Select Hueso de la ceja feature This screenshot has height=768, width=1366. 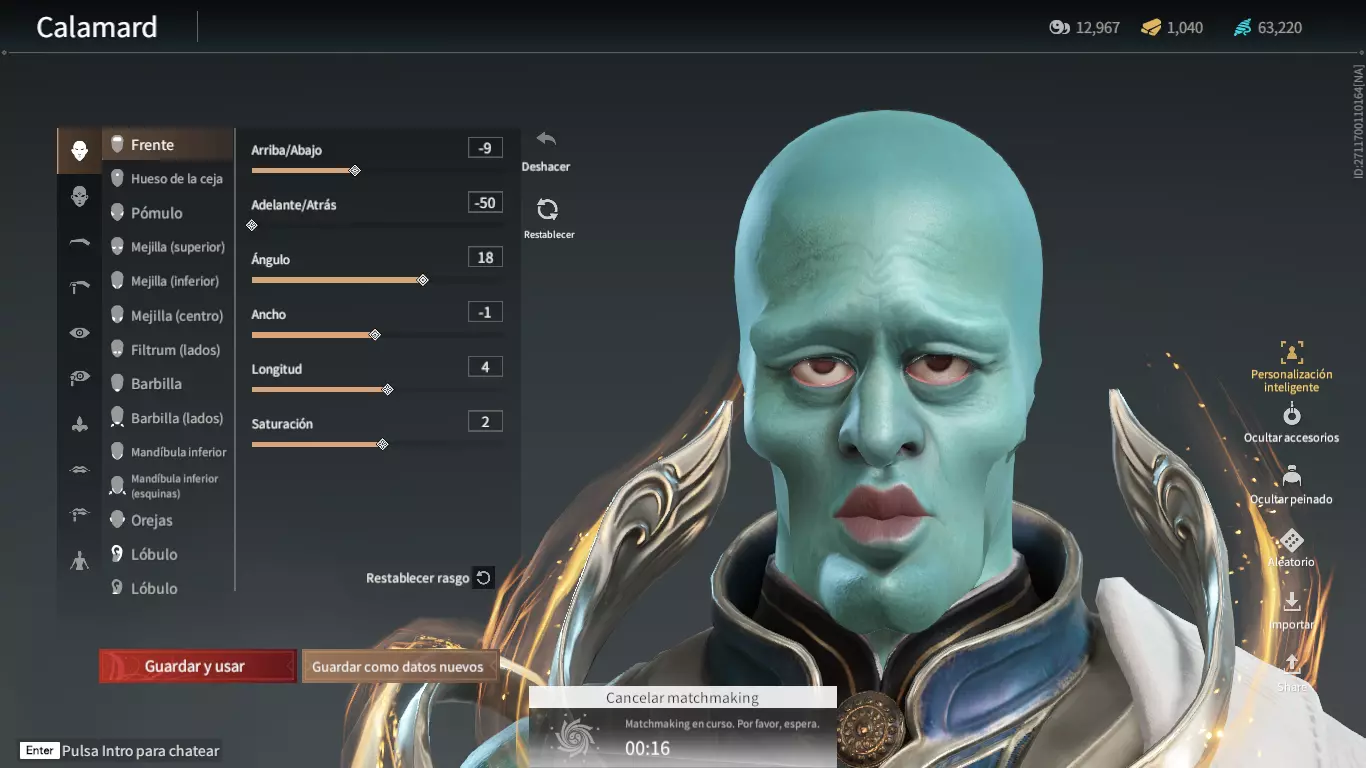pyautogui.click(x=168, y=179)
